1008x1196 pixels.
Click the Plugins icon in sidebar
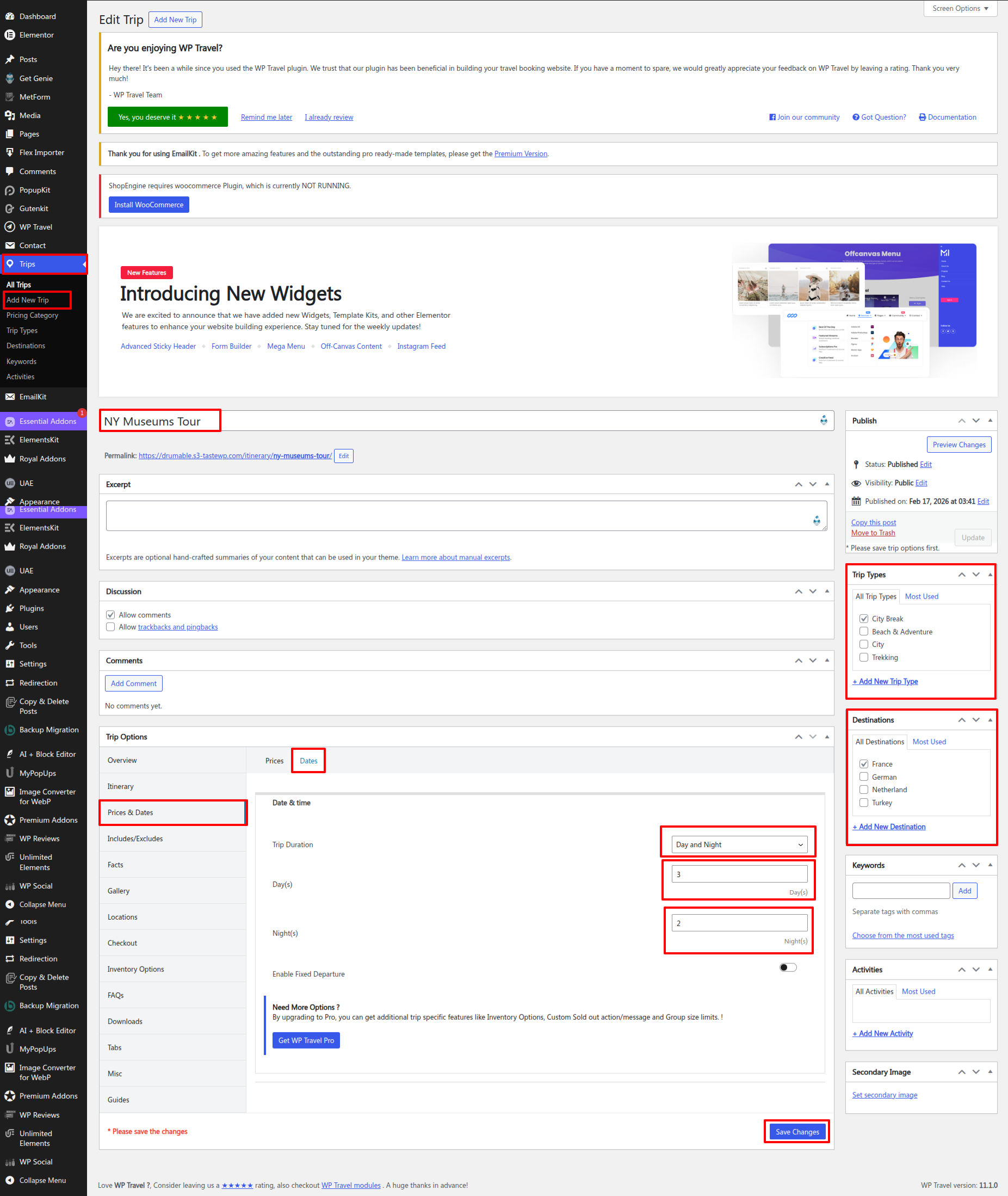(10, 608)
